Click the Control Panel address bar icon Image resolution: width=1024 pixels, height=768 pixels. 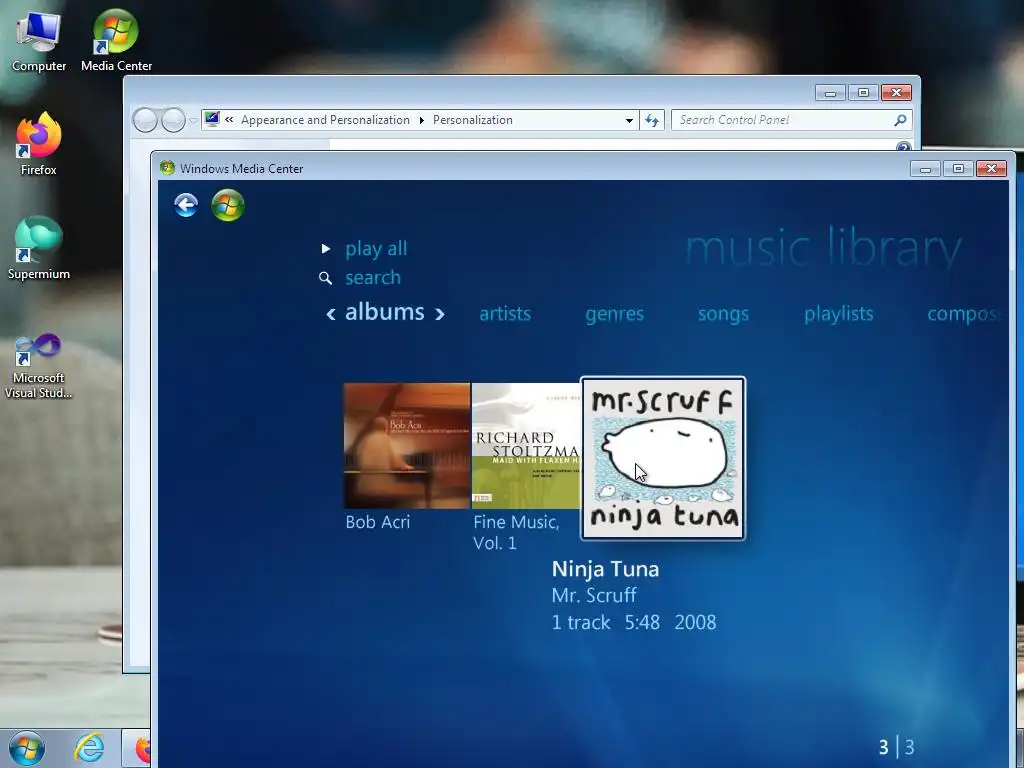click(212, 120)
